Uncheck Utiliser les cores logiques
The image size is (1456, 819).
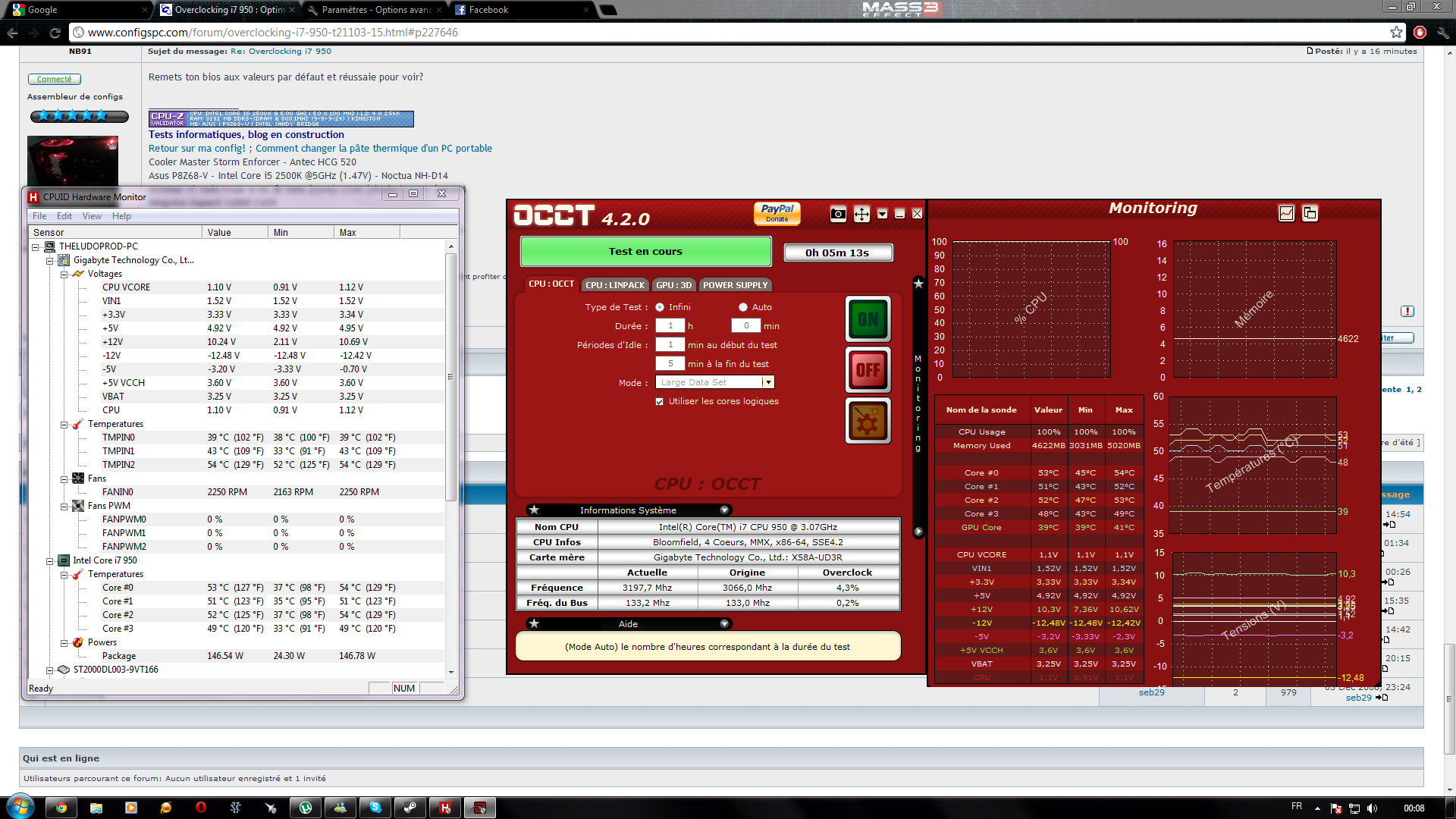(x=660, y=402)
